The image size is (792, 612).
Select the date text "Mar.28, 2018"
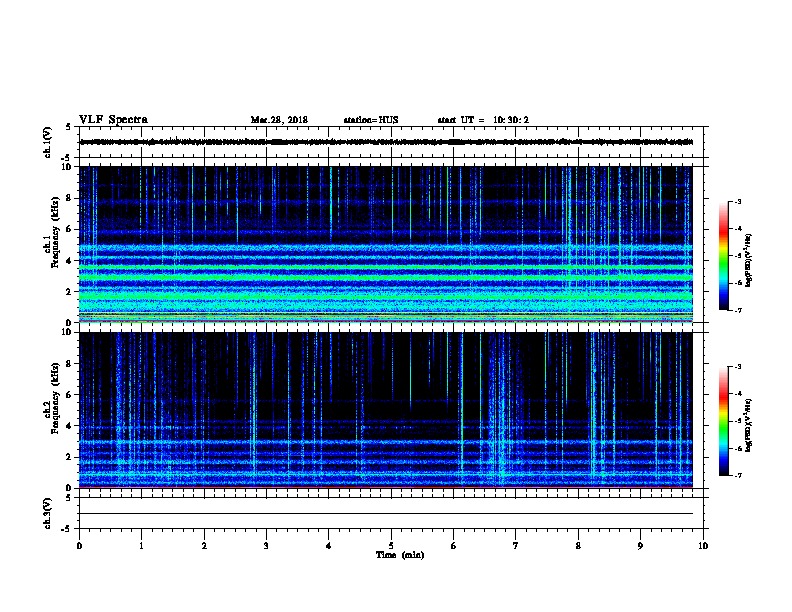click(279, 120)
